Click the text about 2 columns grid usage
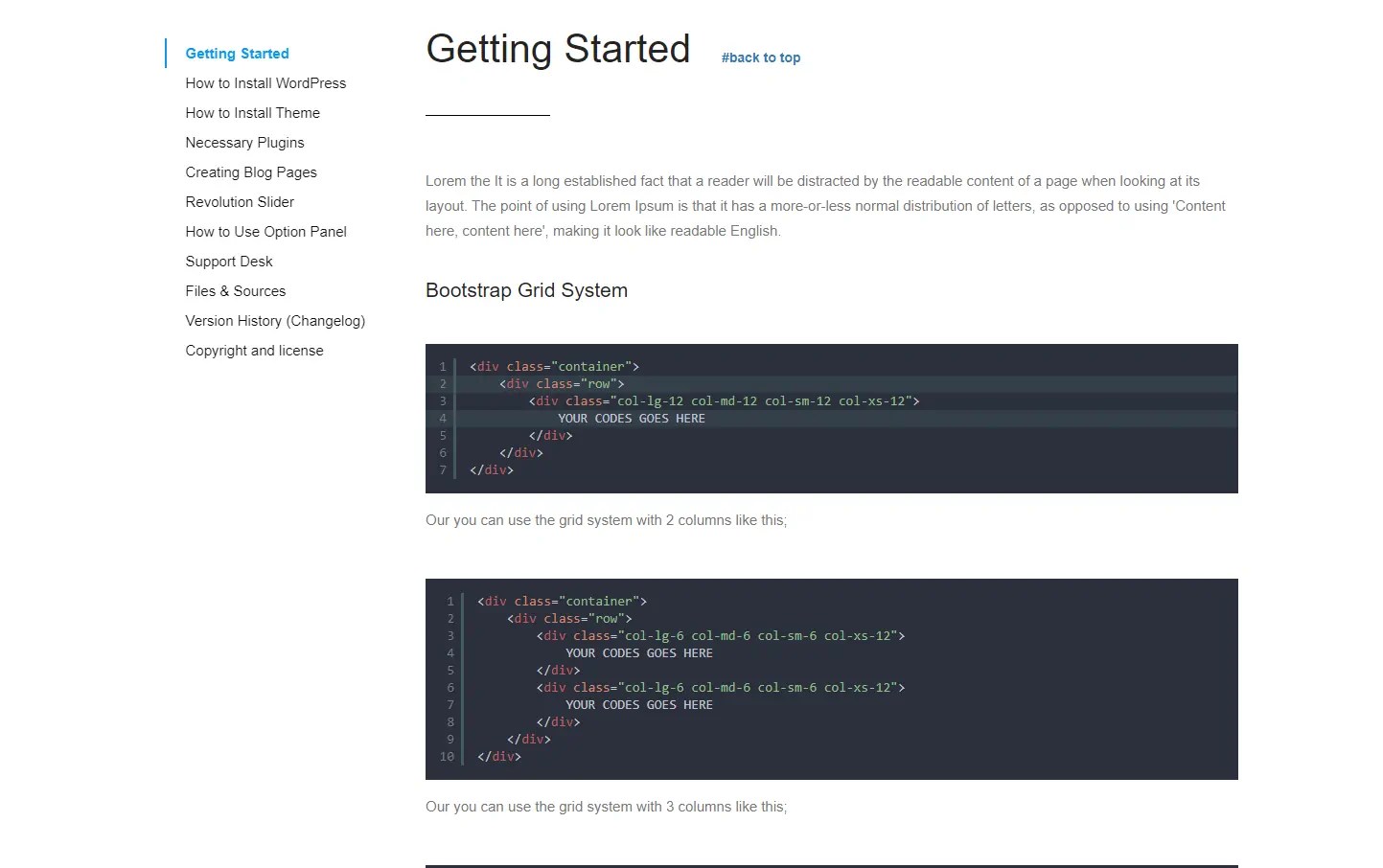The width and height of the screenshot is (1383, 868). [x=606, y=520]
